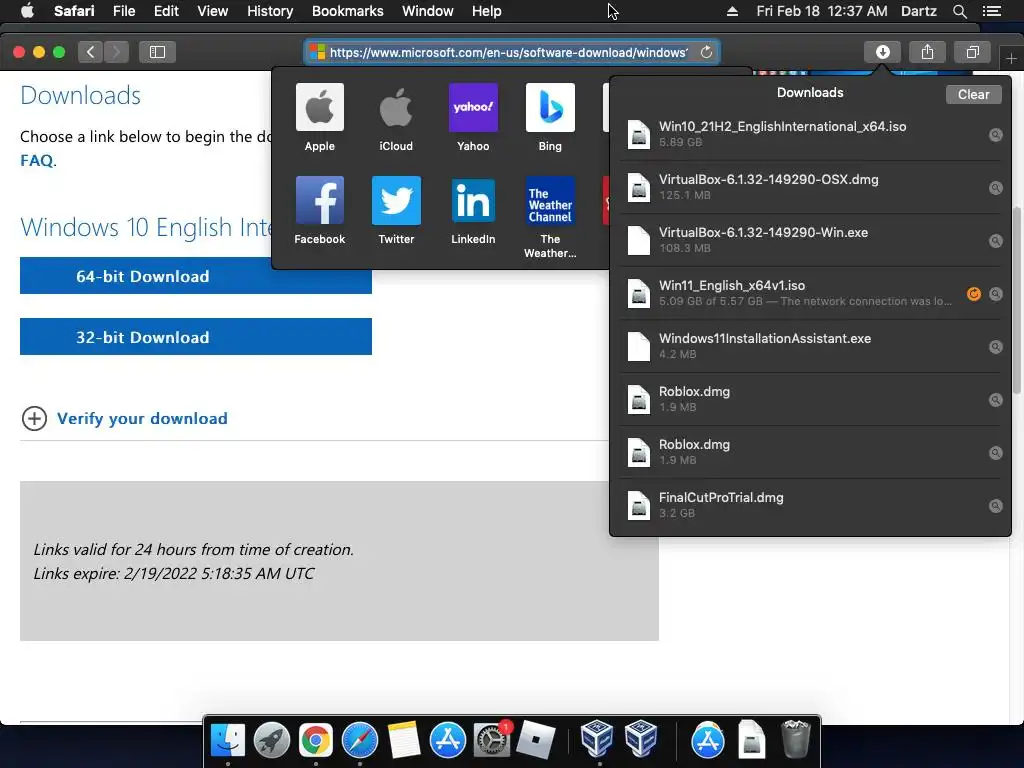Open the App Store from the Dock
The height and width of the screenshot is (768, 1024).
[447, 740]
